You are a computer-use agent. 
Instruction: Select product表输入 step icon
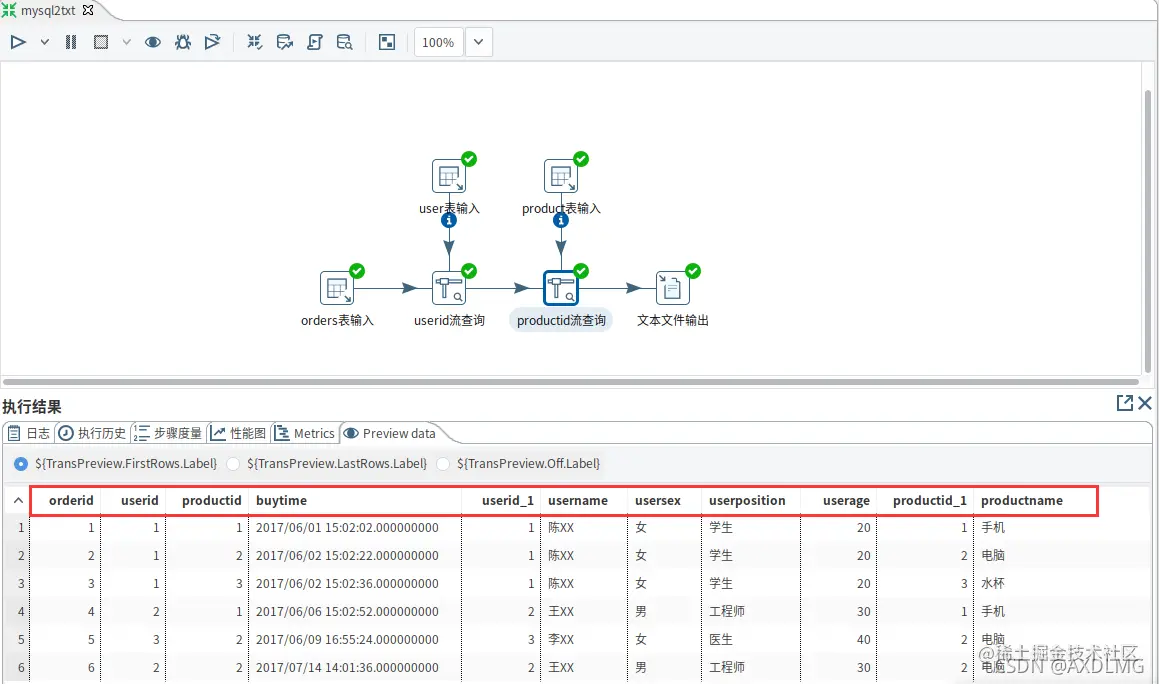[x=561, y=177]
